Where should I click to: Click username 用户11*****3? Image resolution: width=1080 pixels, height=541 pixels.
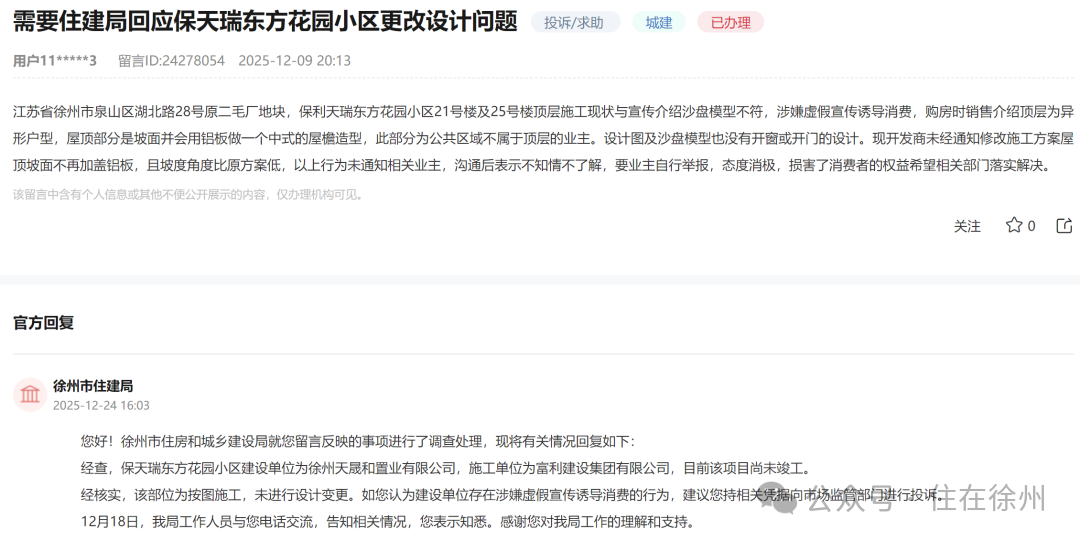click(55, 61)
